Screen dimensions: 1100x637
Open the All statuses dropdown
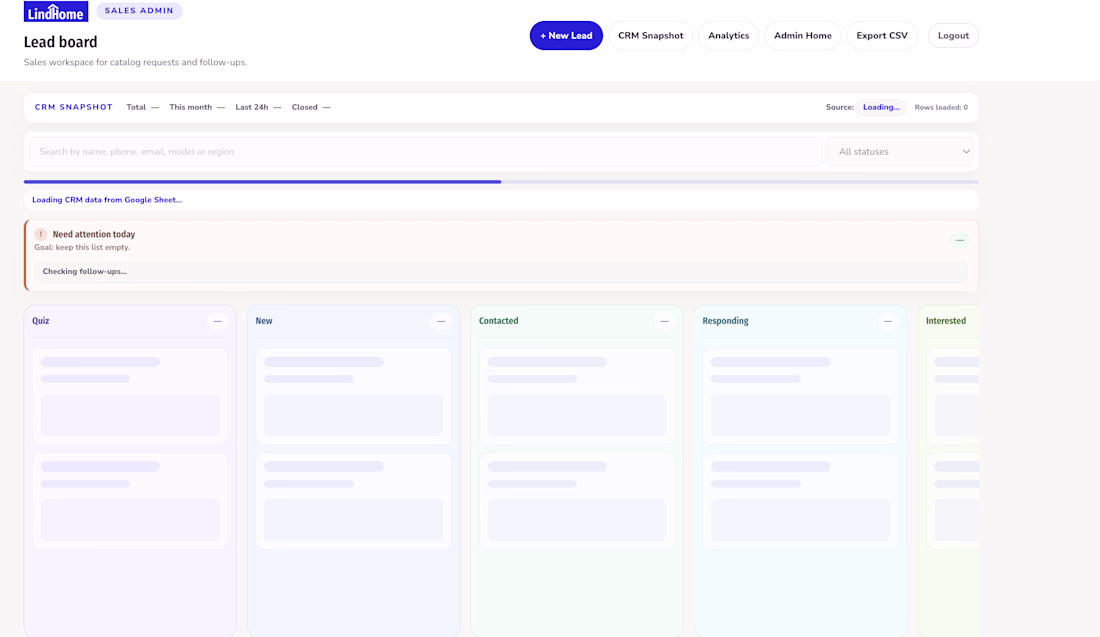pos(900,152)
